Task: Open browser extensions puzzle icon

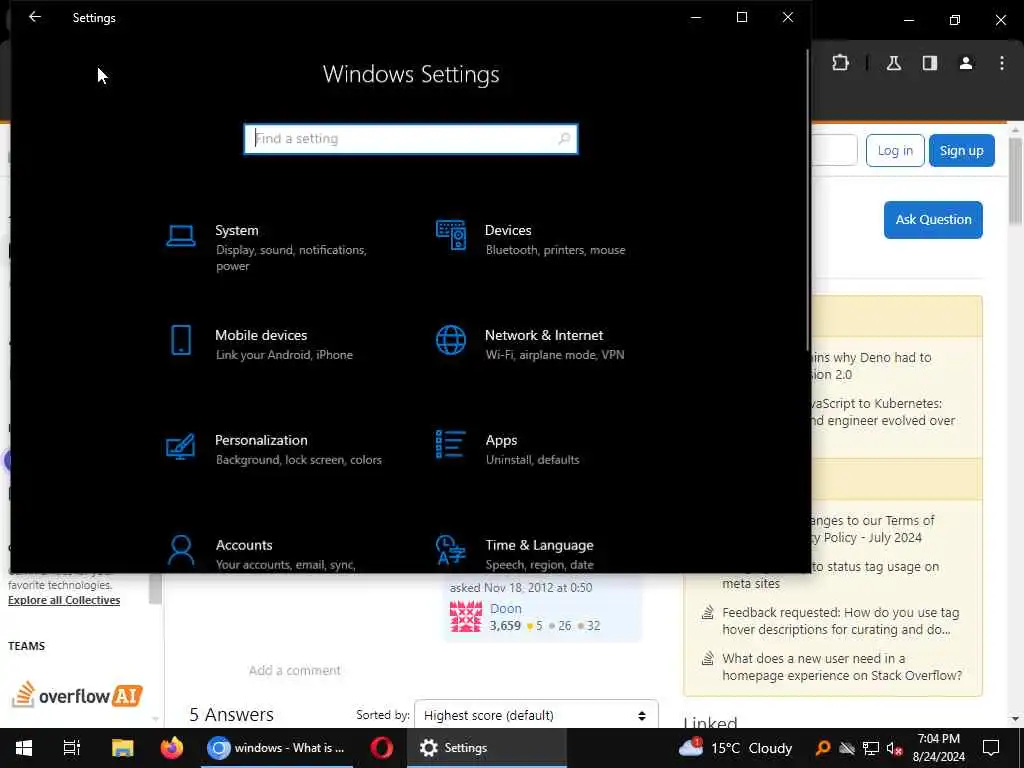Action: click(x=840, y=63)
